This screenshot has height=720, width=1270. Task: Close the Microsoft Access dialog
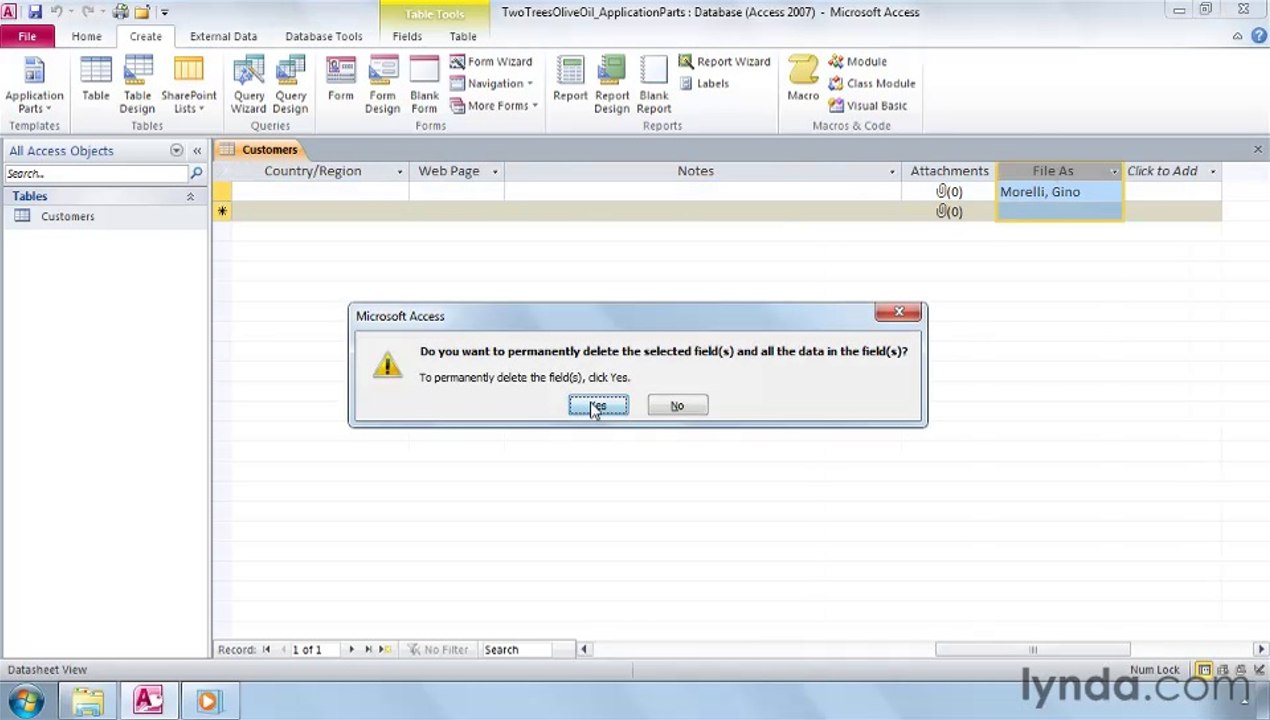point(898,313)
